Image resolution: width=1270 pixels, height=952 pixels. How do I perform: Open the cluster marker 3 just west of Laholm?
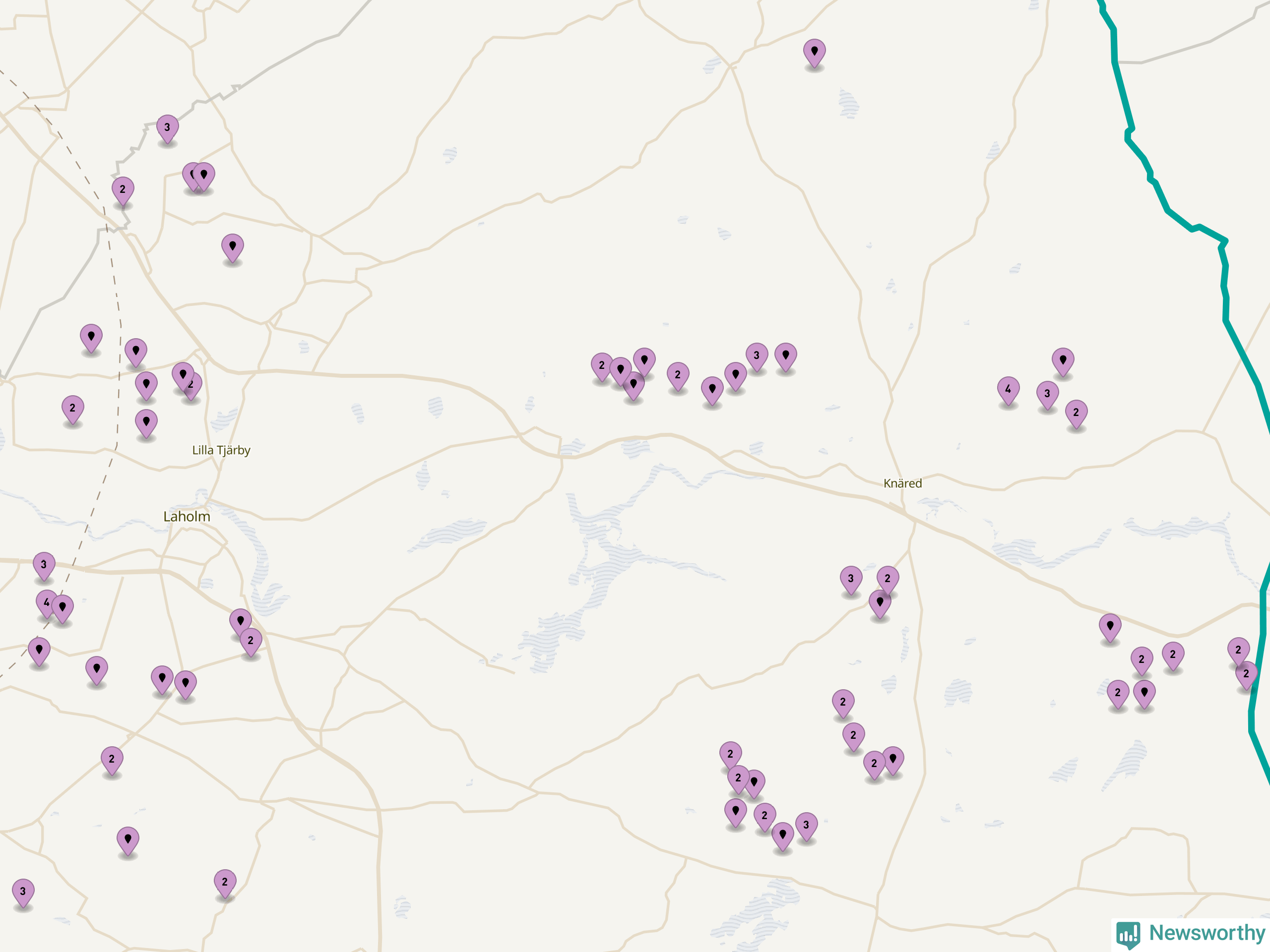(44, 566)
